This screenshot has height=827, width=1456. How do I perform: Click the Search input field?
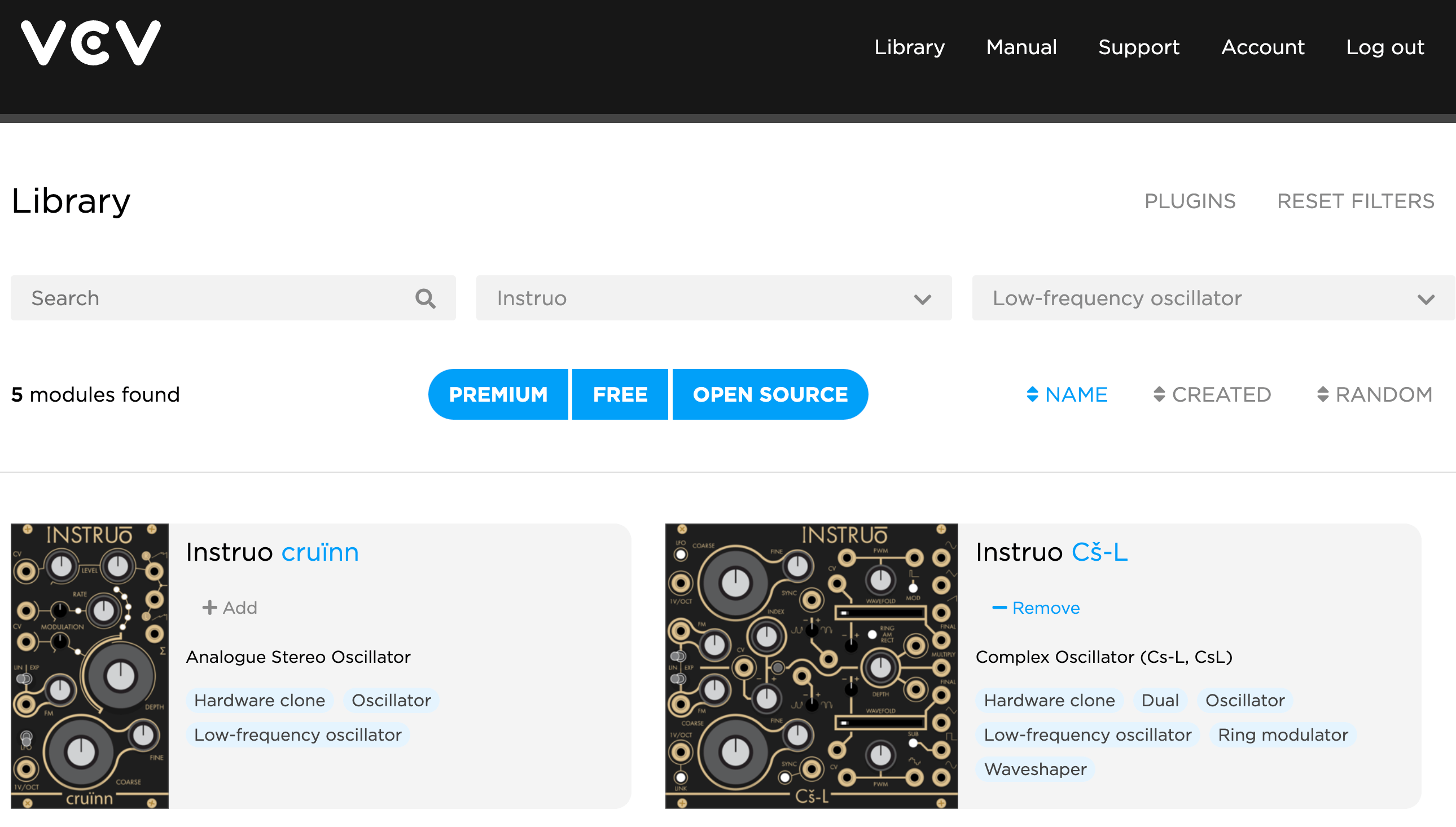[x=233, y=298]
